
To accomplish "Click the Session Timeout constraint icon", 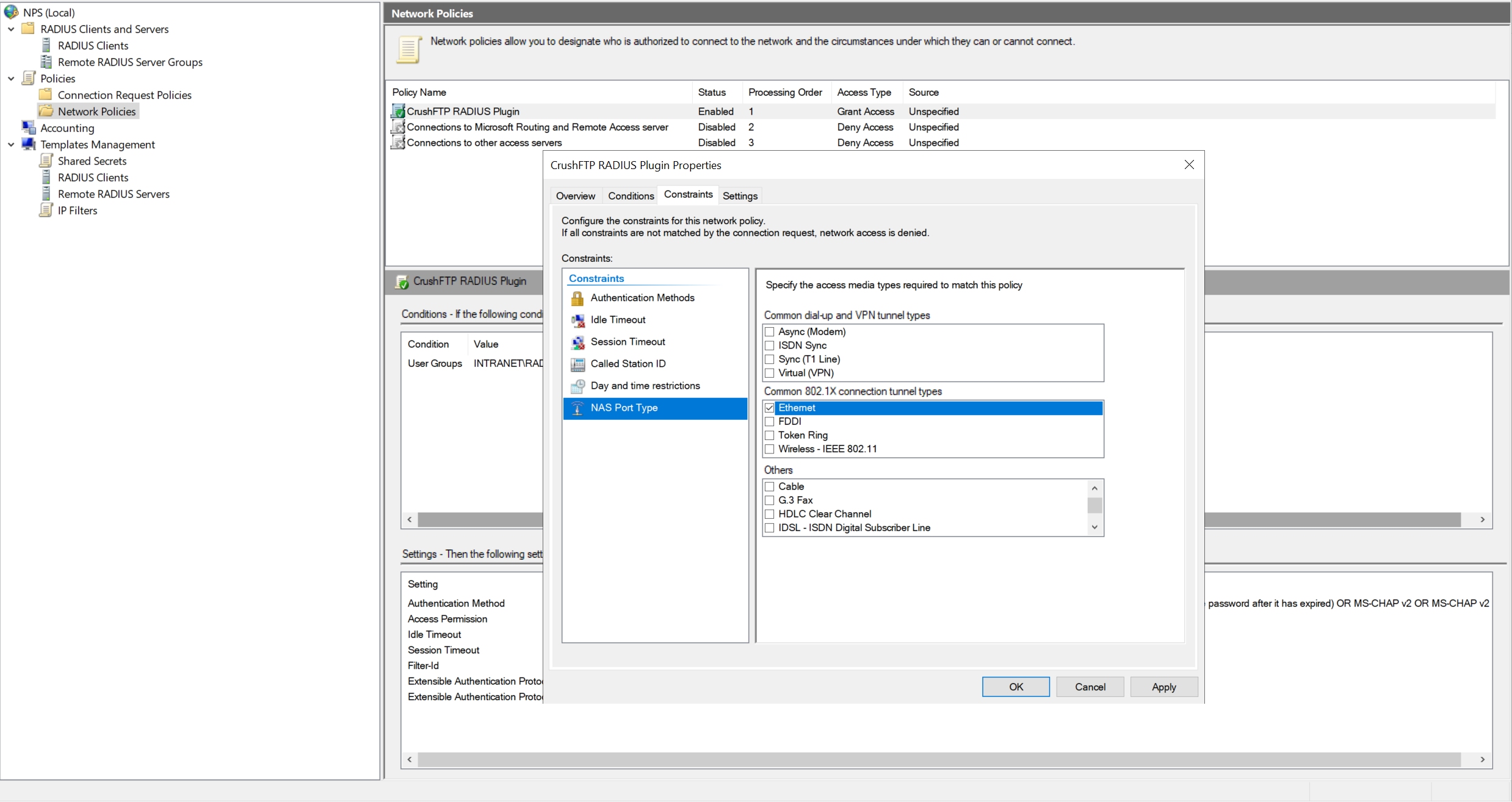I will (577, 342).
